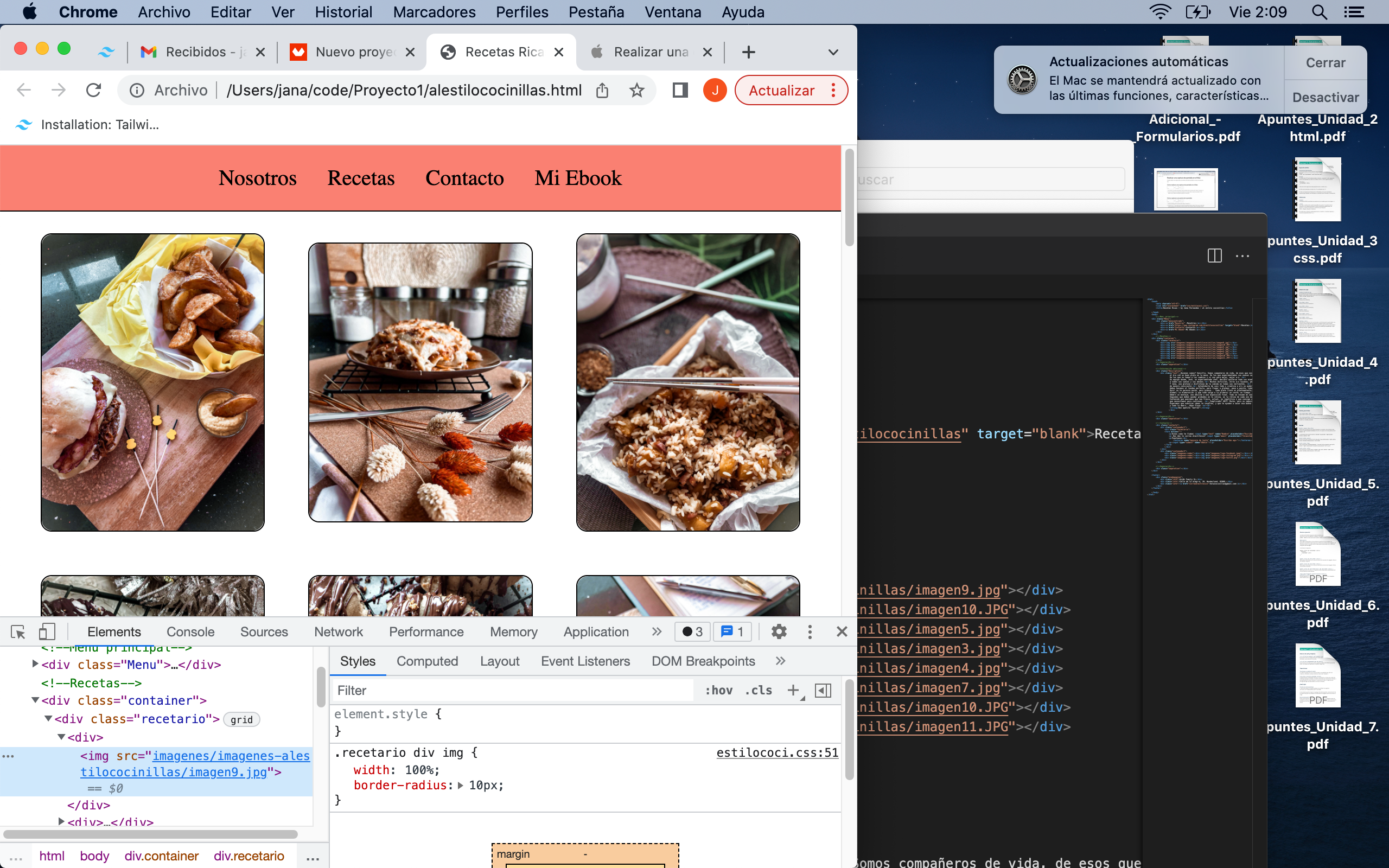Click the page reload icon
Viewport: 1389px width, 868px height.
point(93,90)
